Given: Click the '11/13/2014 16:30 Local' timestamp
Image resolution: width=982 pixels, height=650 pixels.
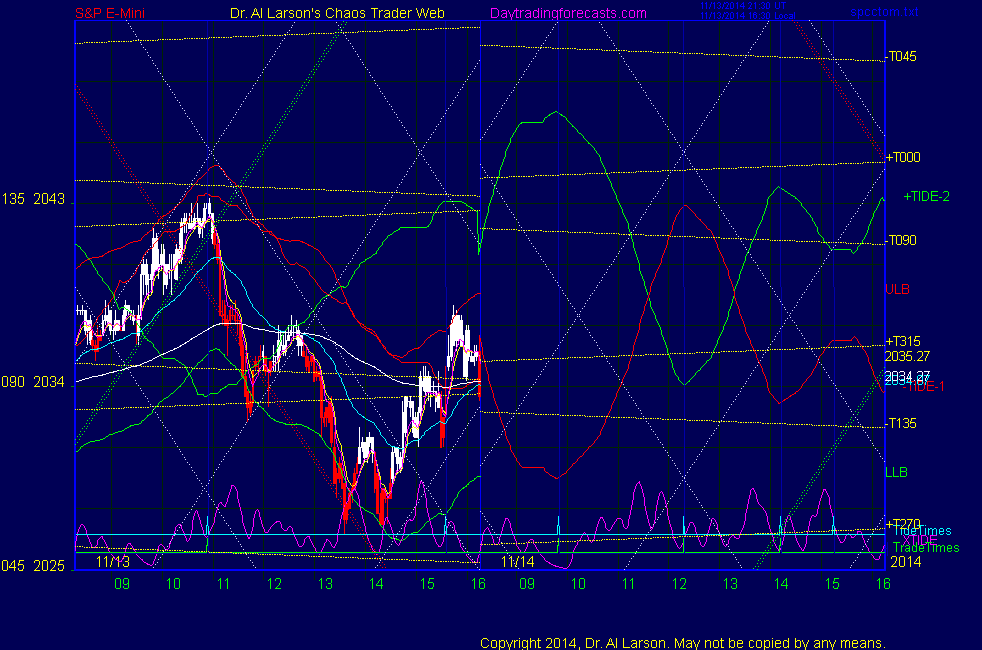Looking at the screenshot, I should click(748, 16).
